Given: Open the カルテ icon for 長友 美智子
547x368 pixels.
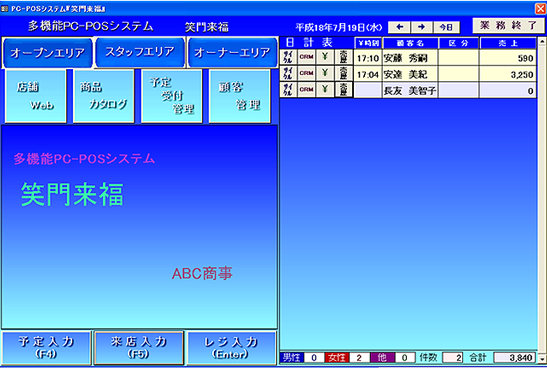Looking at the screenshot, I should (288, 90).
